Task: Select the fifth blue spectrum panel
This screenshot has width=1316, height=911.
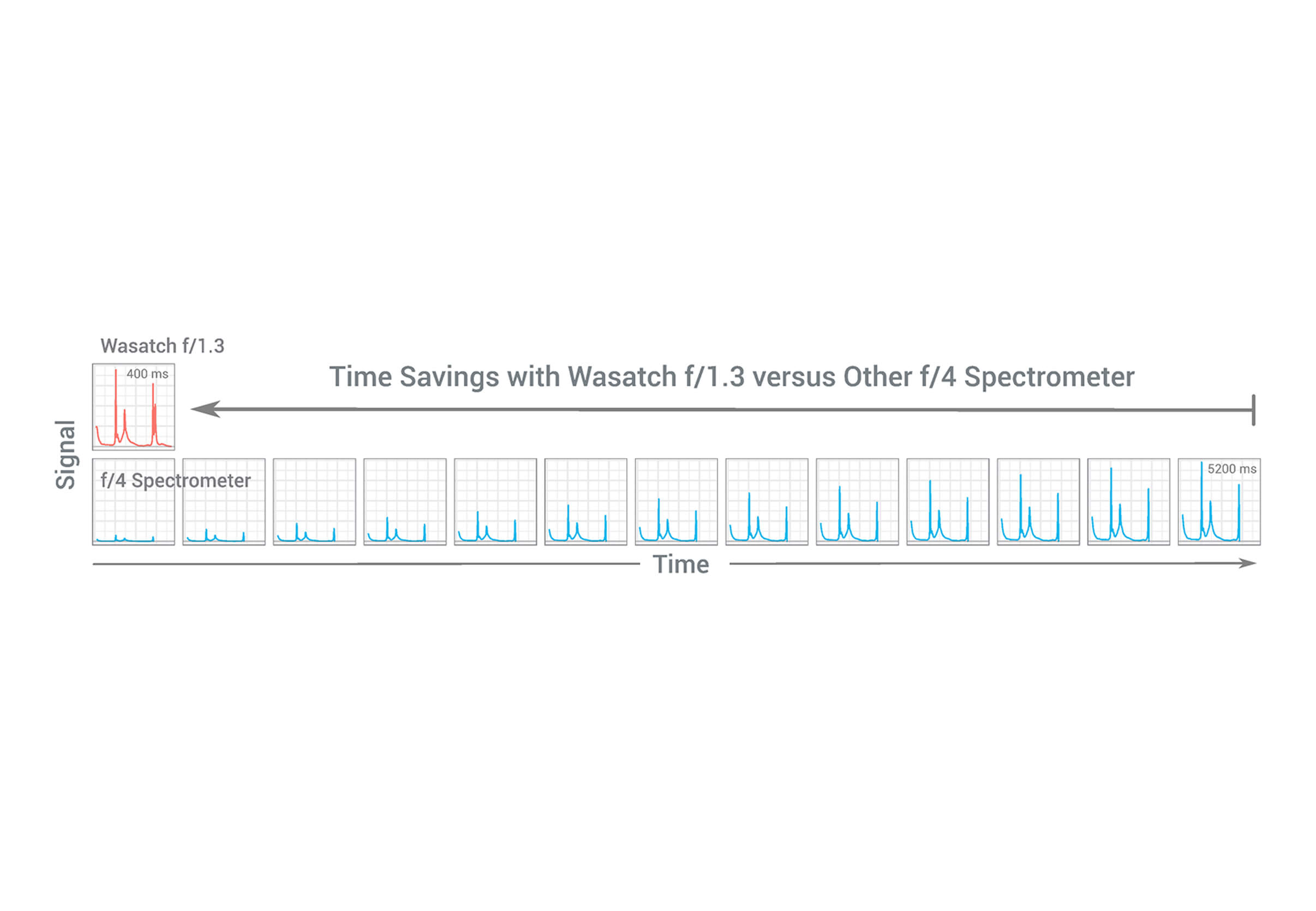Action: (x=495, y=502)
